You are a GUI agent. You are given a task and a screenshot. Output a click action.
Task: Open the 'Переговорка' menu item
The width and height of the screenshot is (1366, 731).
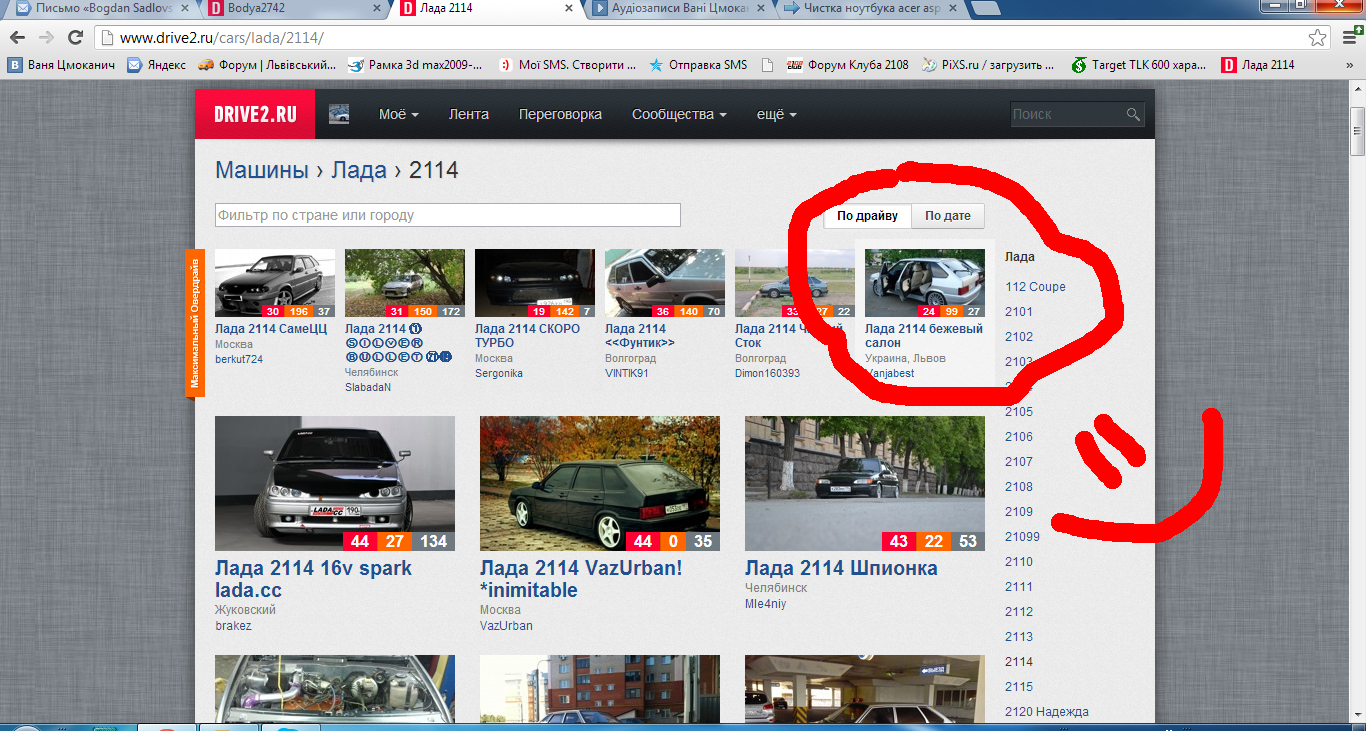coord(560,114)
